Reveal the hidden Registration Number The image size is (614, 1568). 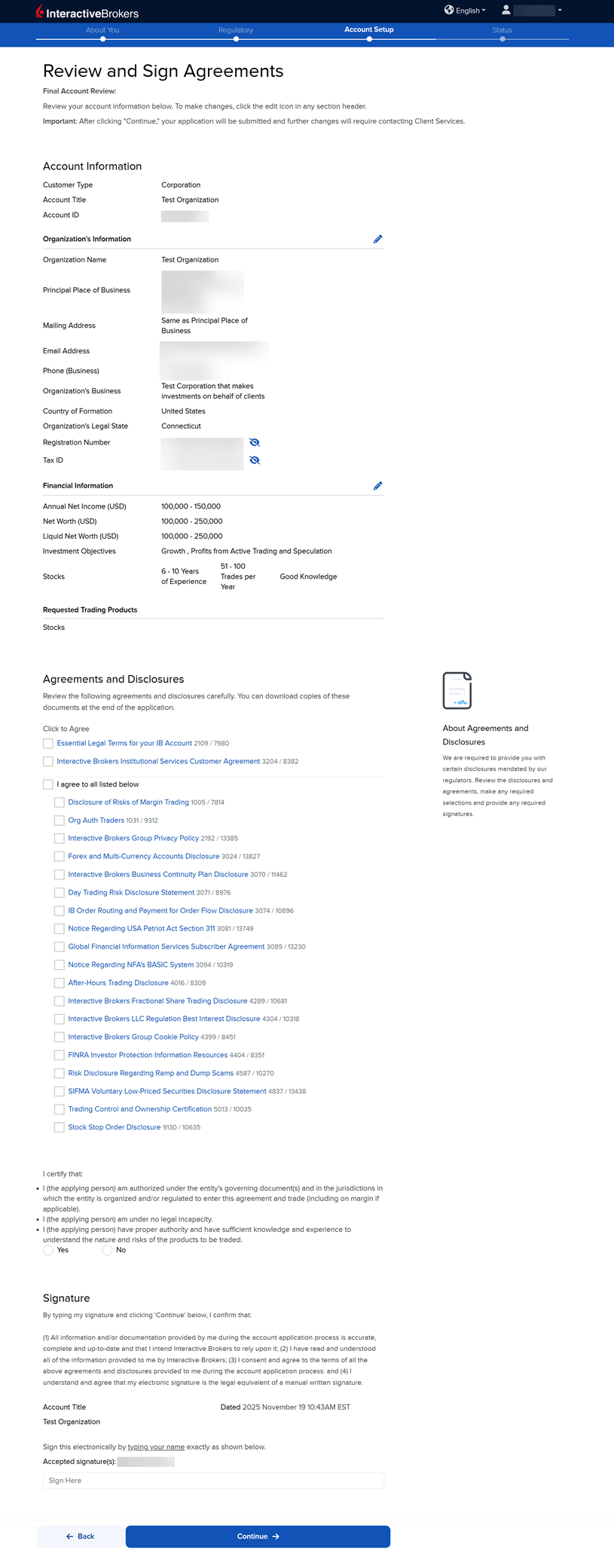255,442
